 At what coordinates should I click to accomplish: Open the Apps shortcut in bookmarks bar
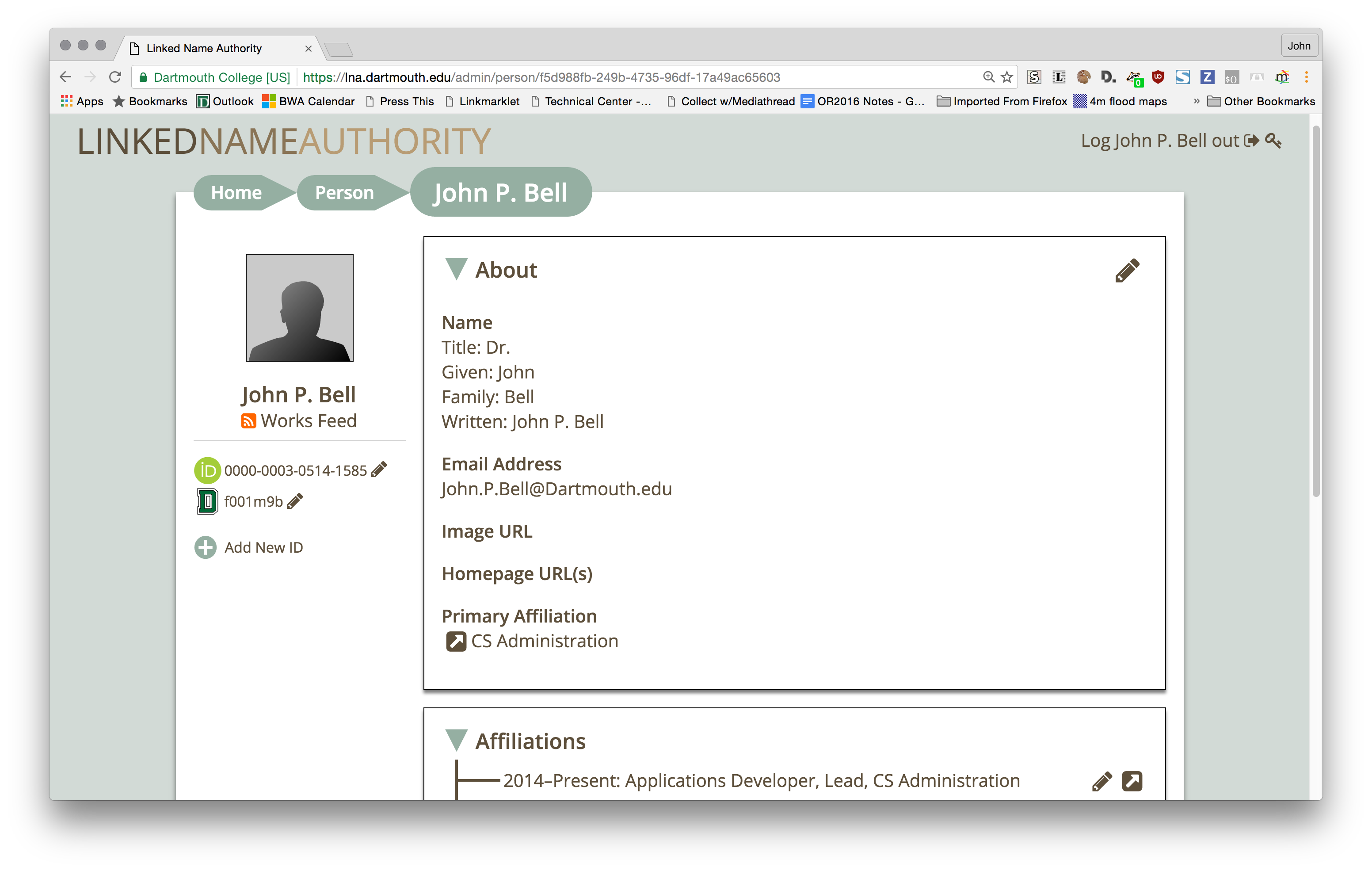pyautogui.click(x=82, y=101)
